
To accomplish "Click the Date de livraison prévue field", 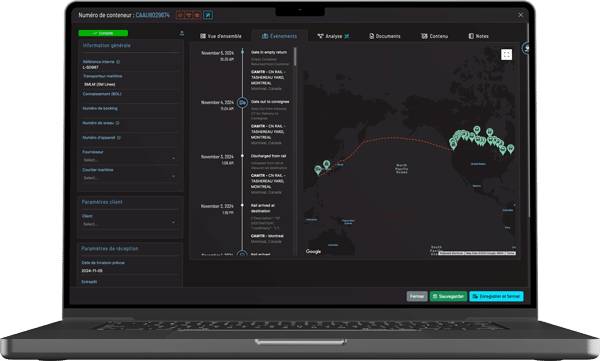I will [130, 271].
